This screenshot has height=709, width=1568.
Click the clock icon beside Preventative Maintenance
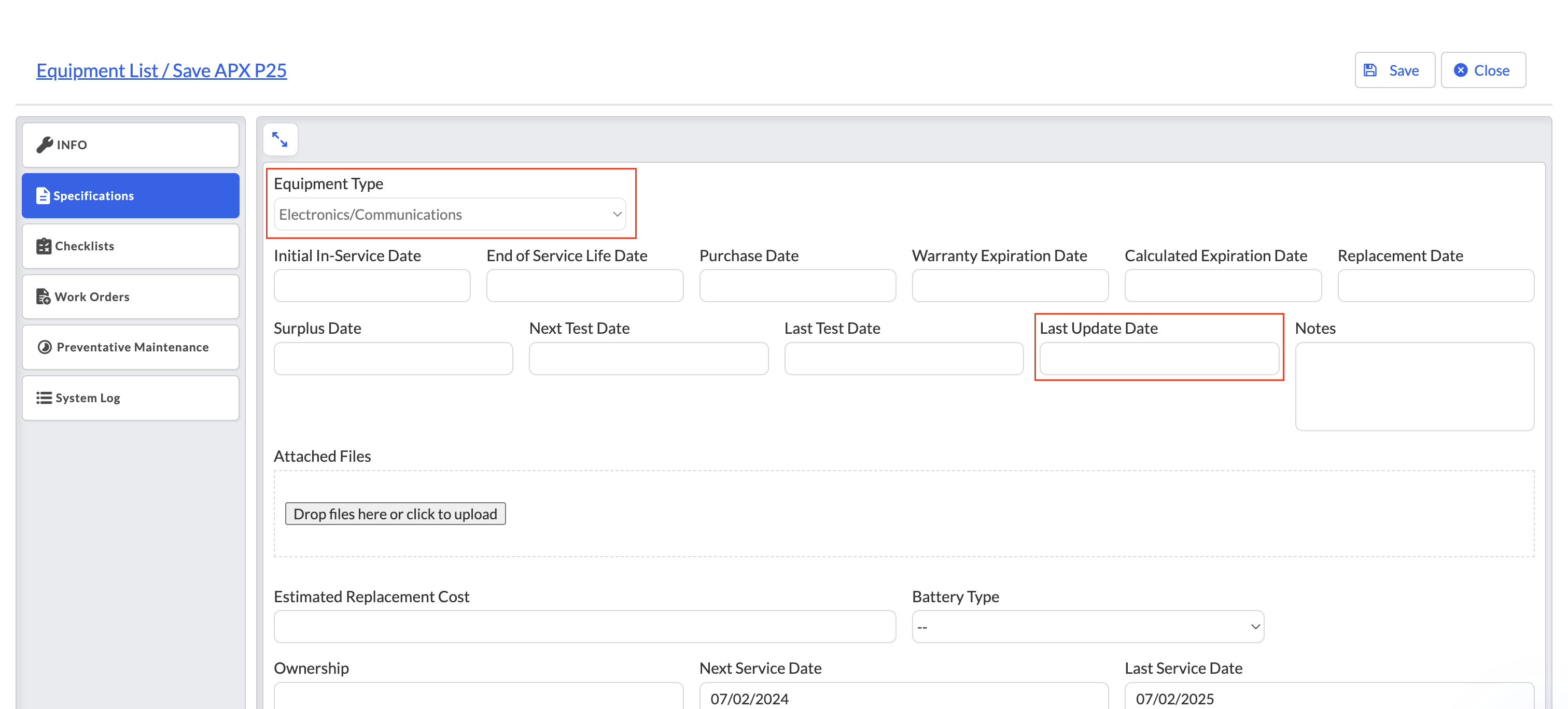(x=45, y=347)
